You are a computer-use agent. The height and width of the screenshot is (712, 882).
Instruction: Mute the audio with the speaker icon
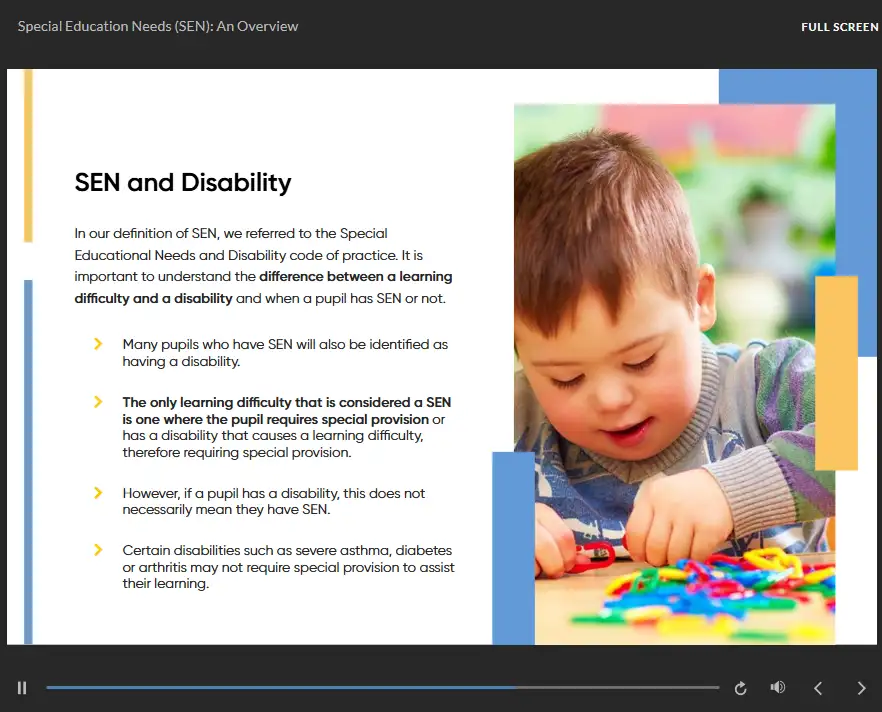777,688
